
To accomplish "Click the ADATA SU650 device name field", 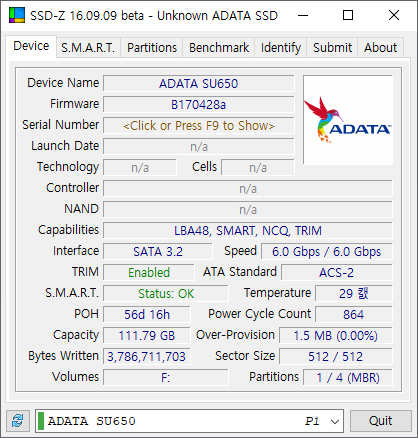I will click(199, 84).
